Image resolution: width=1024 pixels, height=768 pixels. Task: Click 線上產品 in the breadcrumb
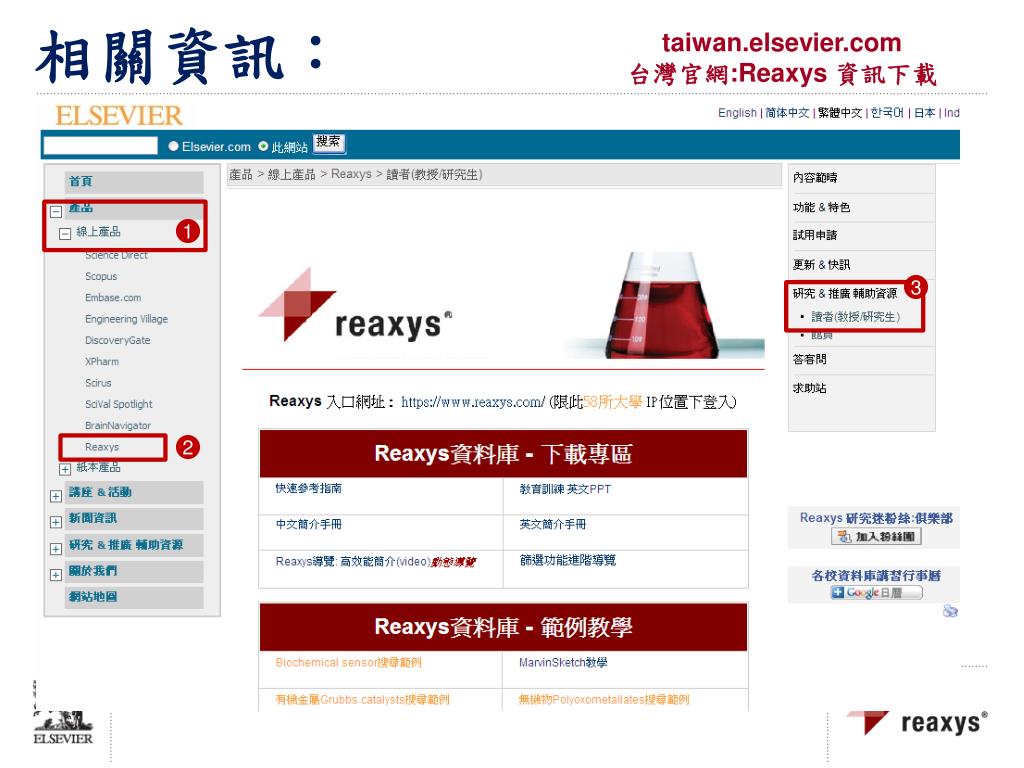(292, 174)
